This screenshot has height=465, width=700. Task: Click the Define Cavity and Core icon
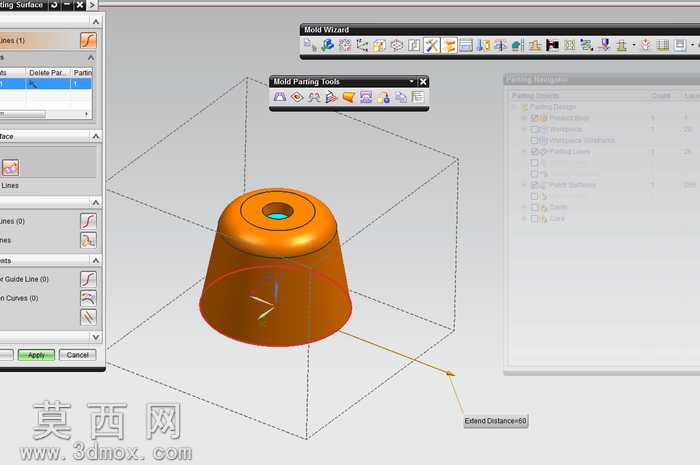pyautogui.click(x=366, y=97)
